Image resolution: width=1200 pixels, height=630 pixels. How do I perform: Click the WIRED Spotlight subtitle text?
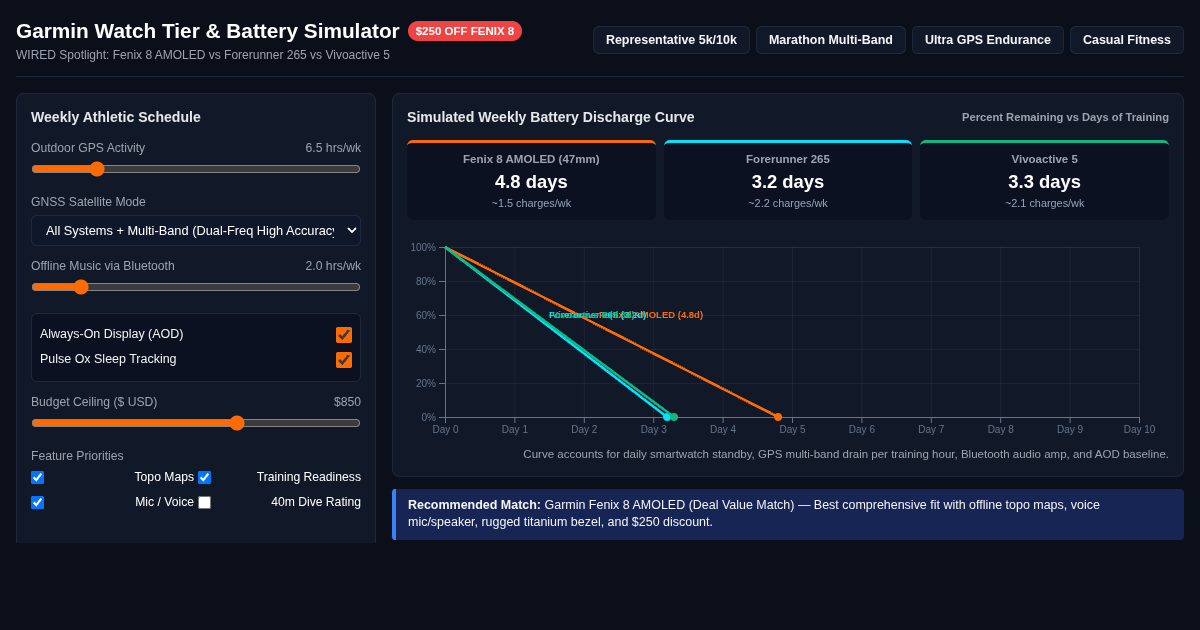[x=203, y=55]
